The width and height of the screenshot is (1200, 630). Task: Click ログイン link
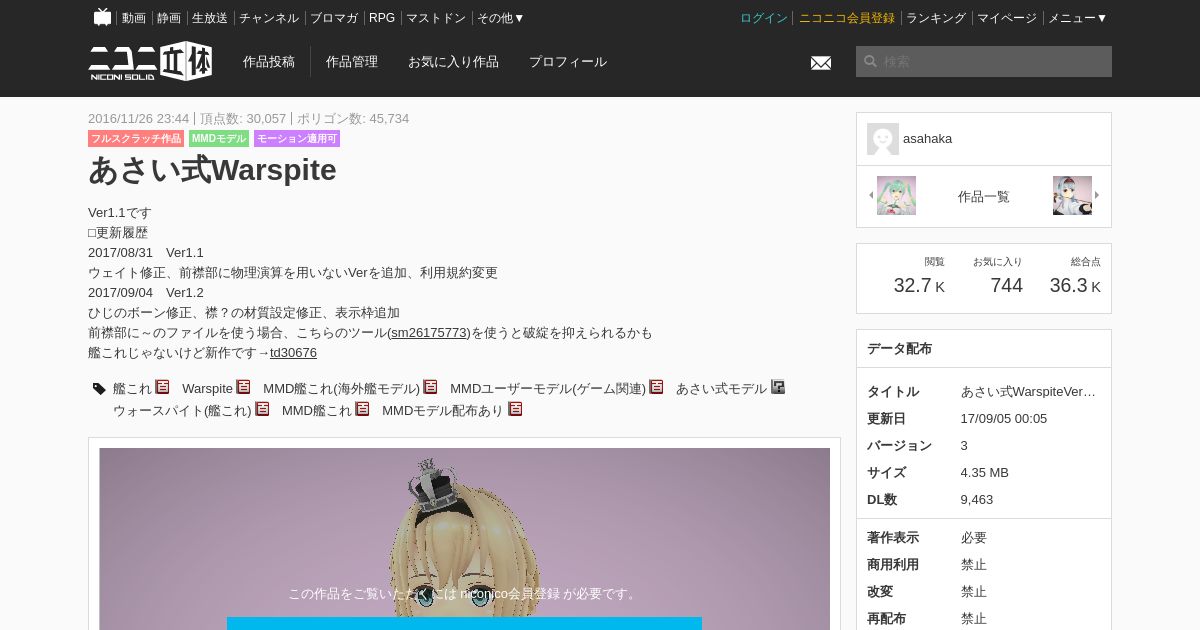tap(764, 18)
